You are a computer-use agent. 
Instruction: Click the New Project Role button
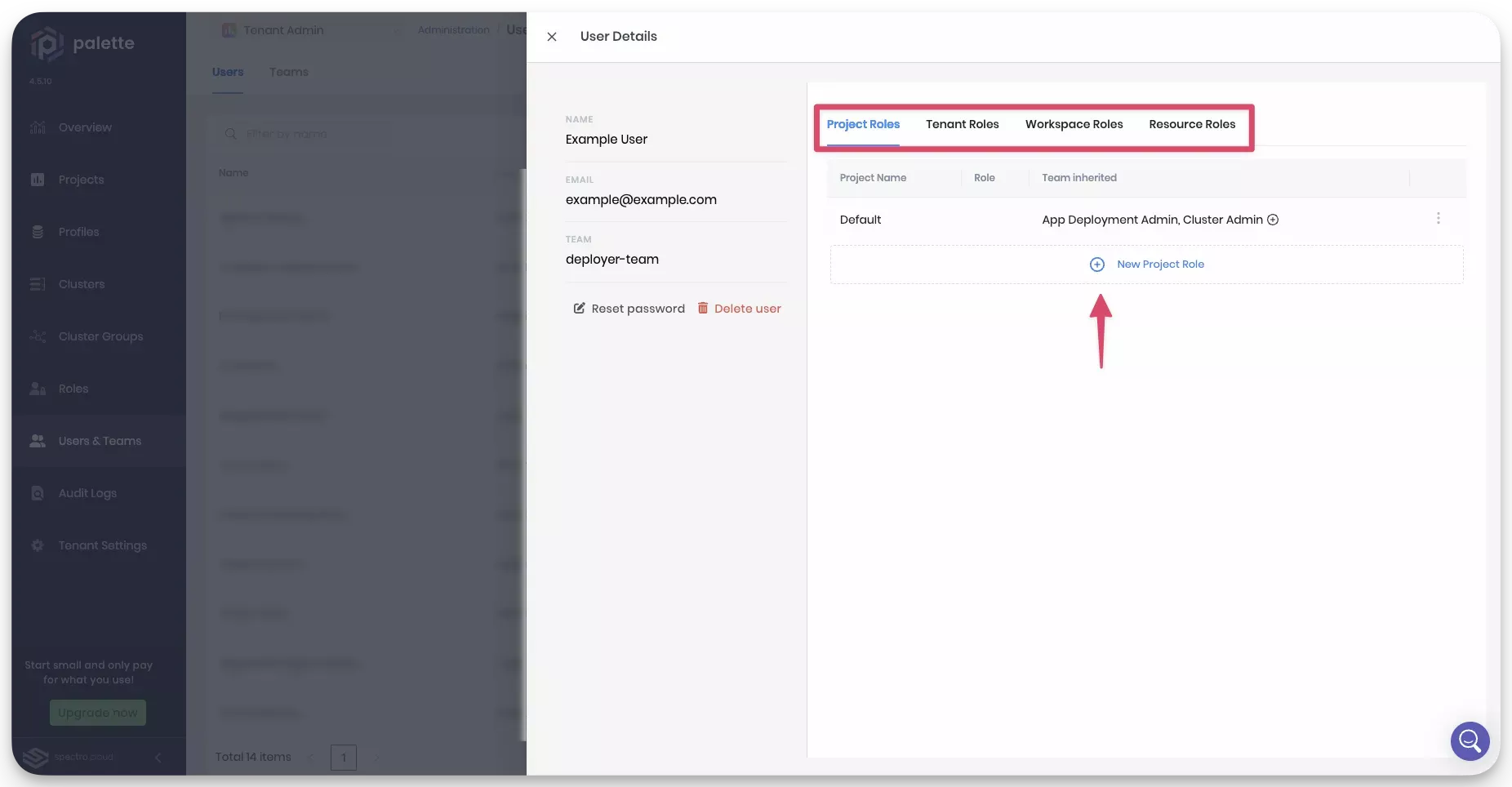click(1148, 264)
